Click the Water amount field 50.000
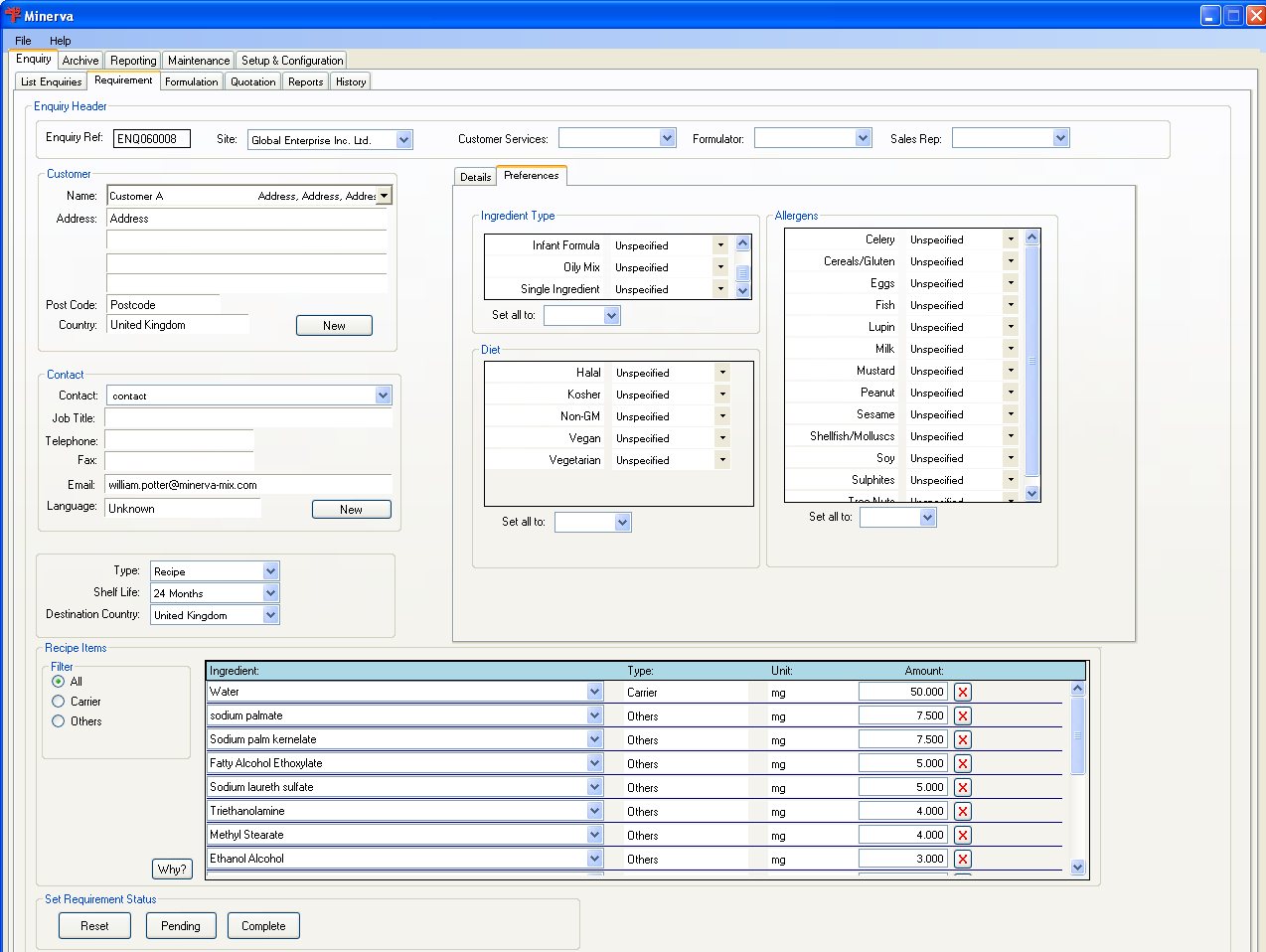 [x=903, y=692]
